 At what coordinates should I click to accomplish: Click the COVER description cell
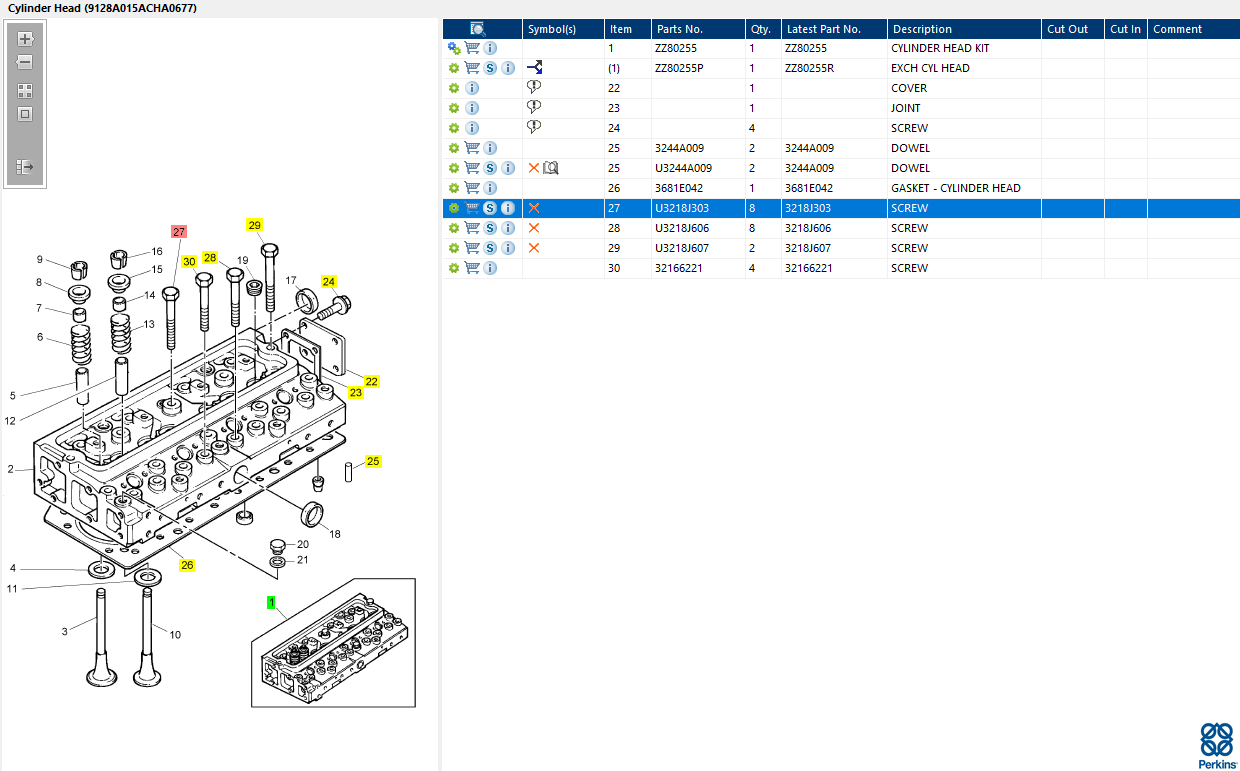(x=909, y=88)
